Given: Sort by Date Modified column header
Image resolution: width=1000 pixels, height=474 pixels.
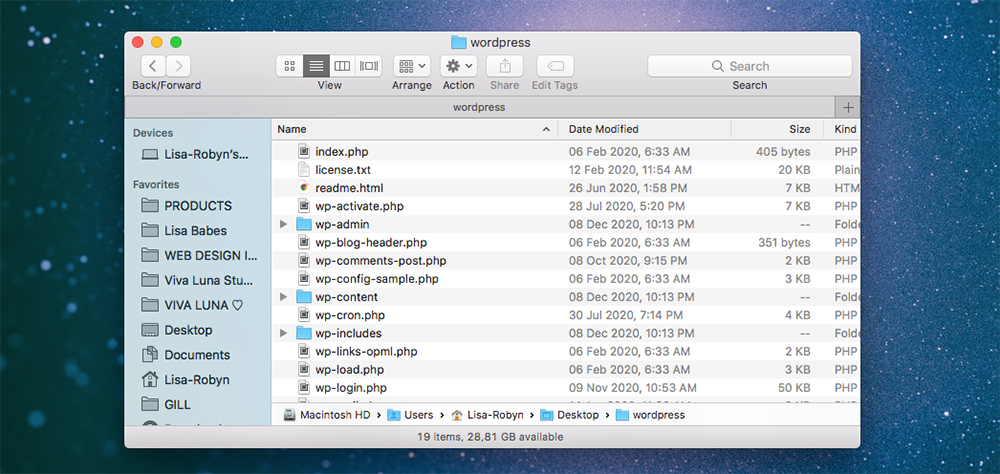Looking at the screenshot, I should tap(604, 129).
